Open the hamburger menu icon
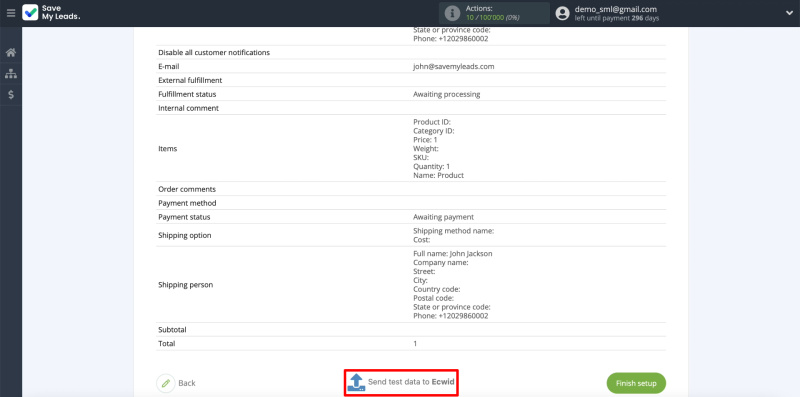Viewport: 800px width, 397px height. coord(11,13)
